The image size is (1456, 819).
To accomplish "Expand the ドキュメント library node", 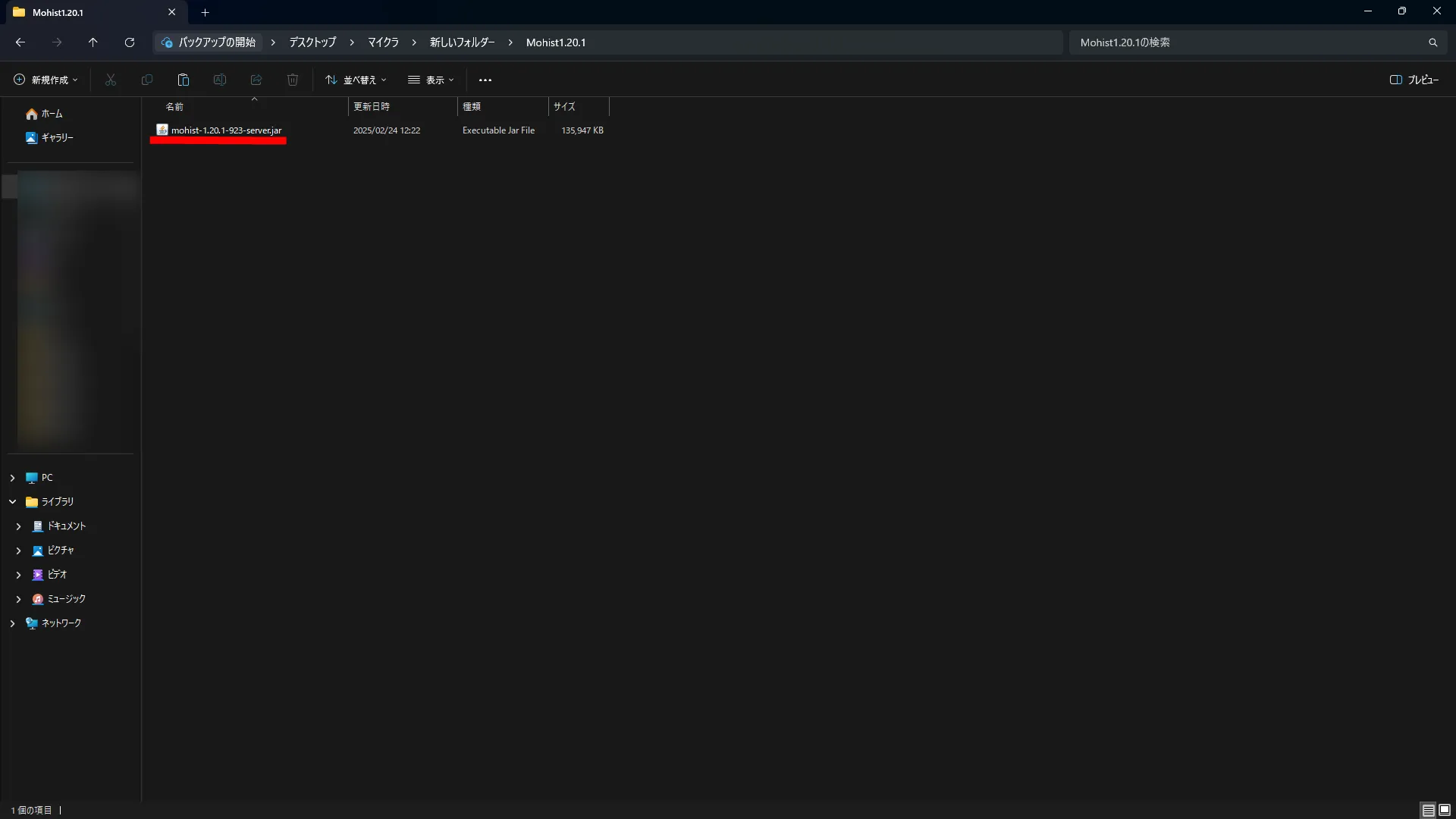I will coord(18,526).
